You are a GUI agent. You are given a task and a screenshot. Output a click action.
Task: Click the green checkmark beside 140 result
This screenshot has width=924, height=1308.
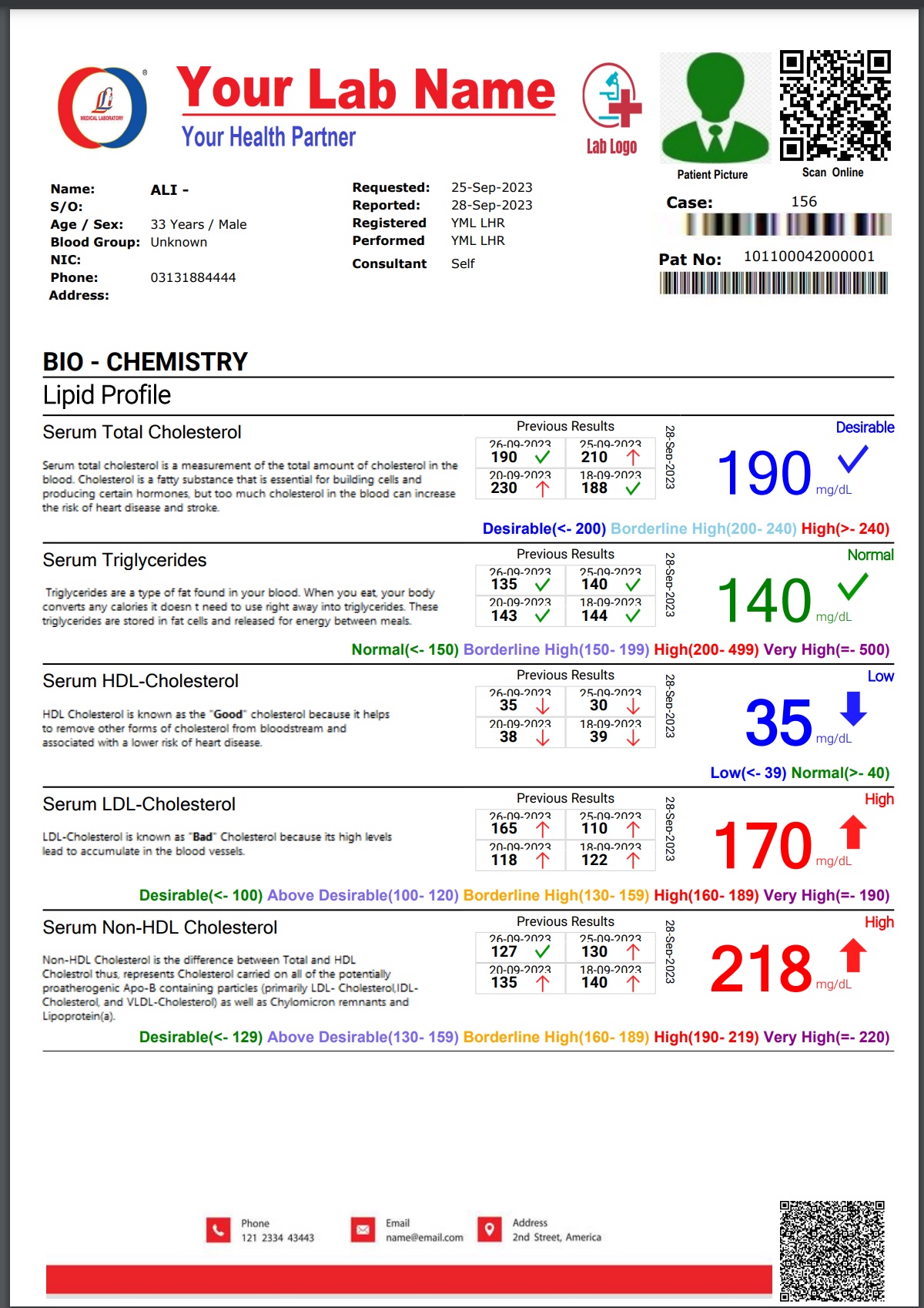pos(852,588)
